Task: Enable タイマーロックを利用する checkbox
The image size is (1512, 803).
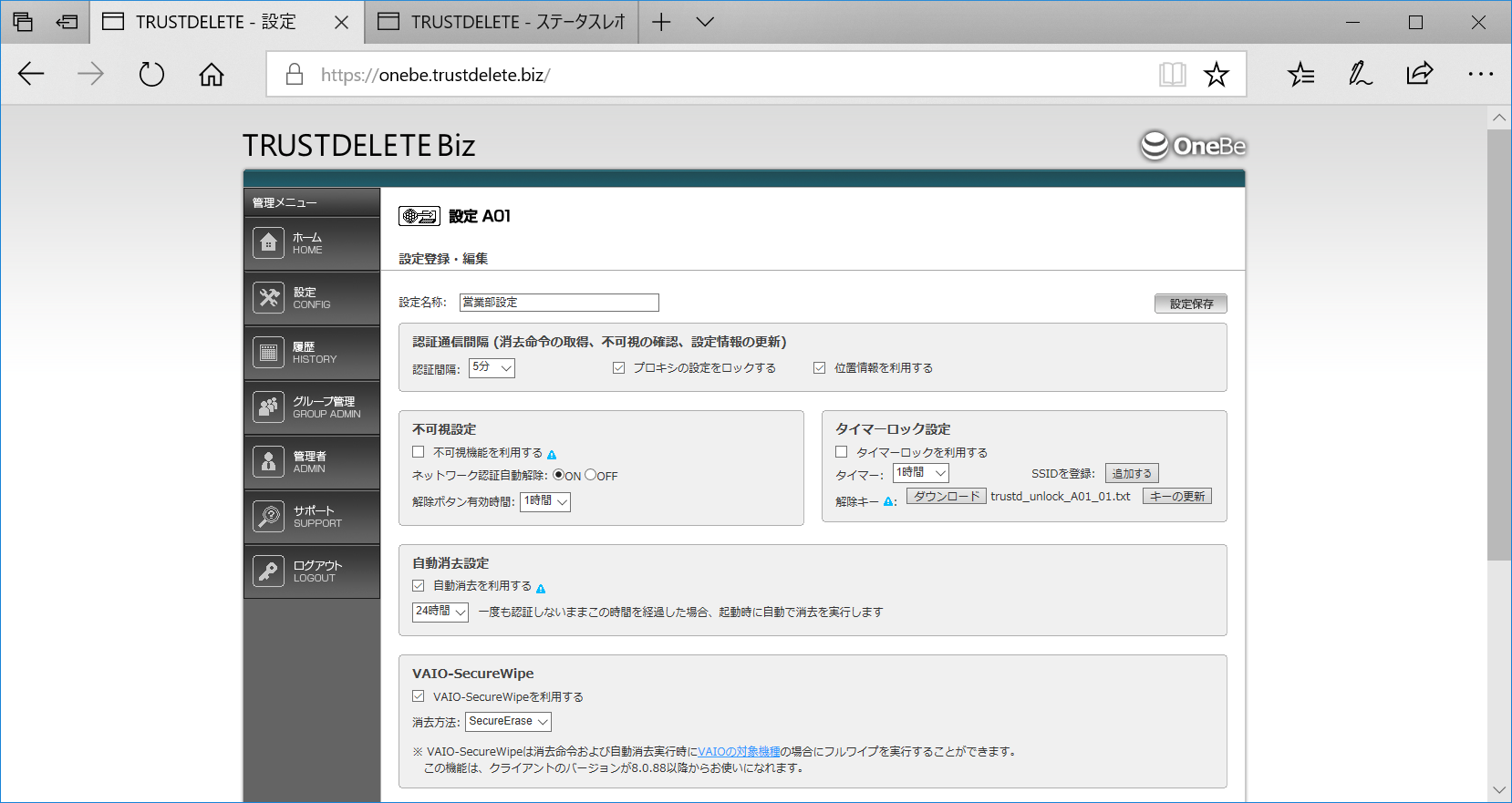Action: tap(841, 451)
